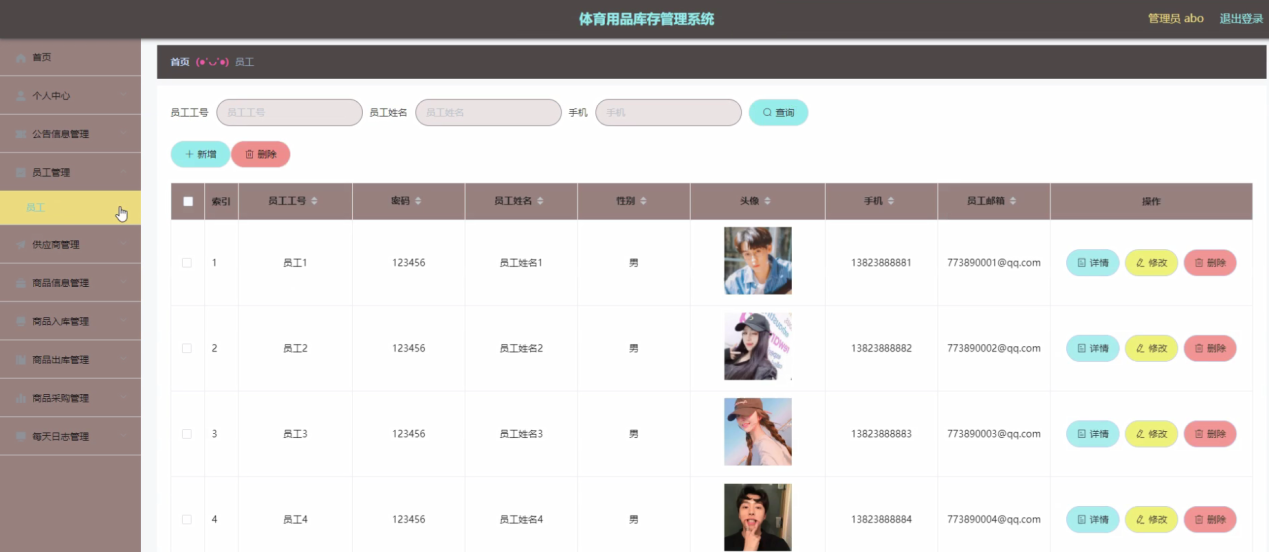
Task: Click the person icon beside 个人中心
Action: click(x=22, y=96)
